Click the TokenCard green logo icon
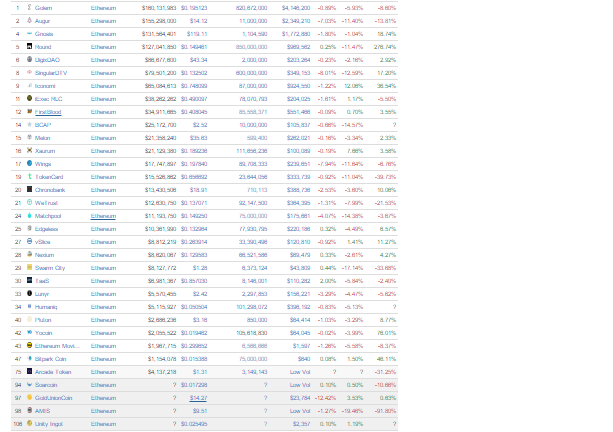The height and width of the screenshot is (432, 613). pos(29,176)
